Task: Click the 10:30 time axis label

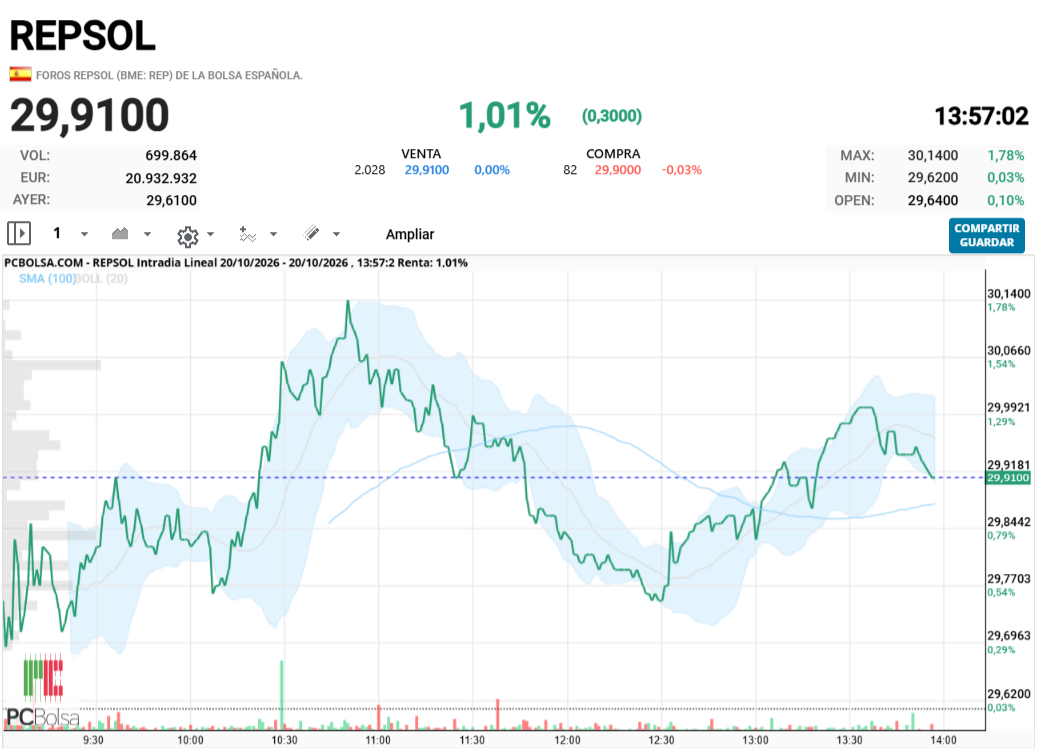Action: [284, 740]
